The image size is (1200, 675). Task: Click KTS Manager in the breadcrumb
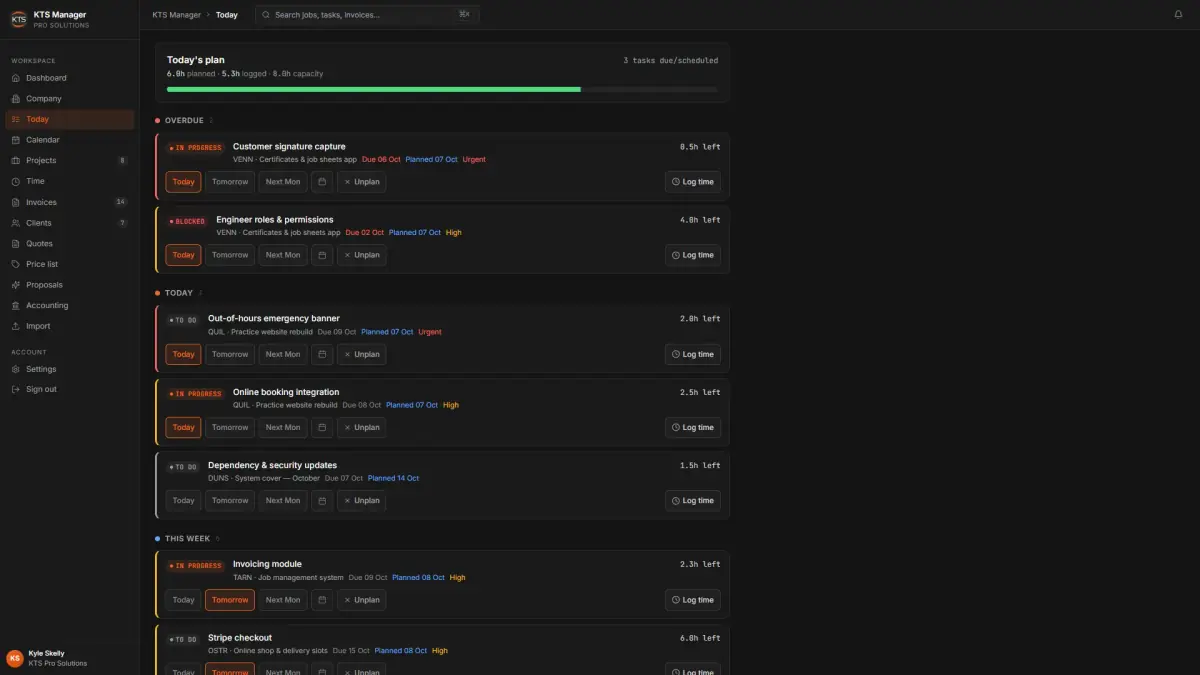coord(177,15)
